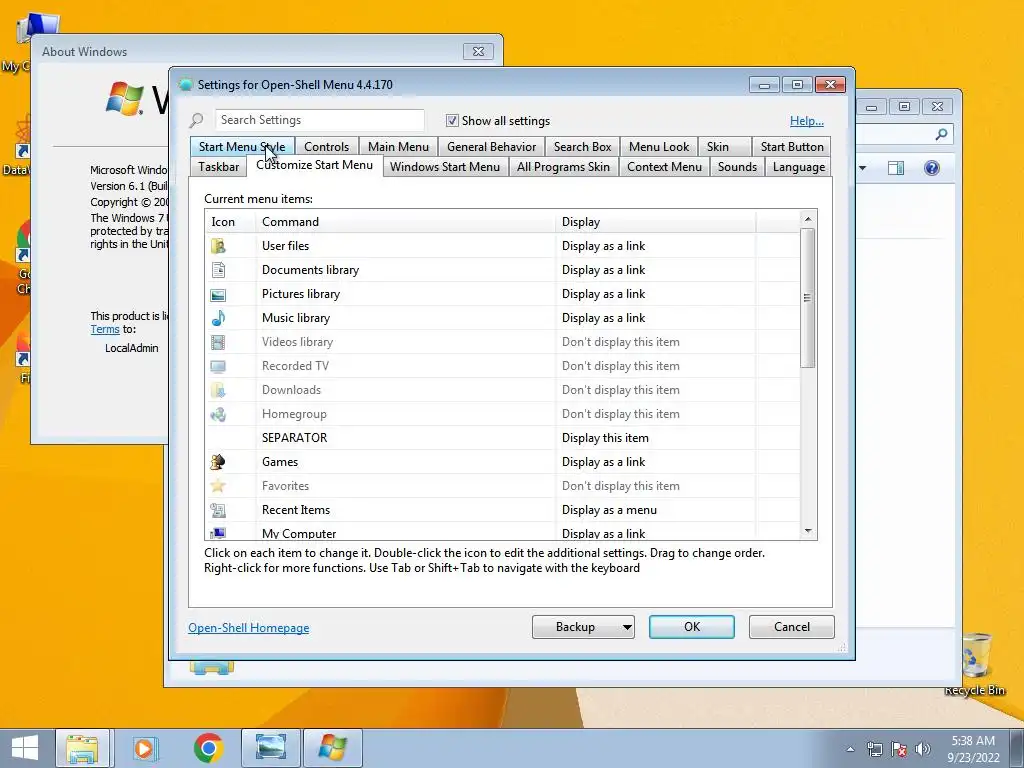
Task: Launch Google Chrome from the taskbar
Action: point(208,748)
